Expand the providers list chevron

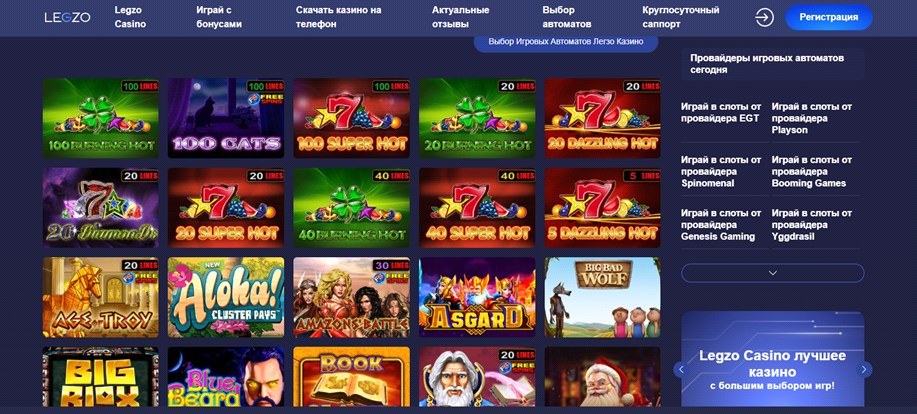pos(773,273)
